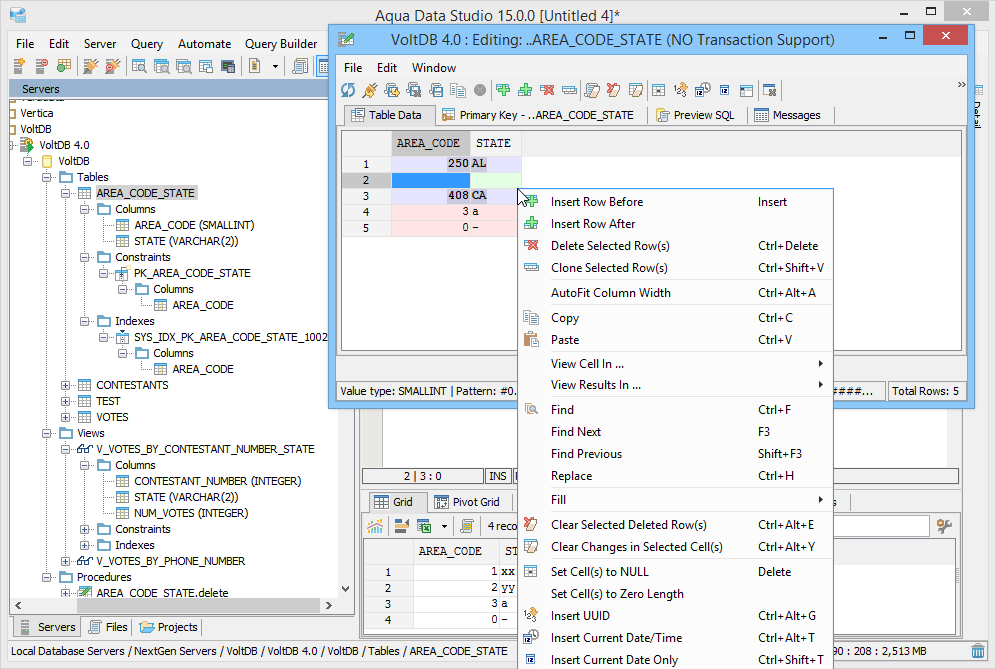Collapse the Indexes folder under AREA_CODE_STATE

point(84,321)
